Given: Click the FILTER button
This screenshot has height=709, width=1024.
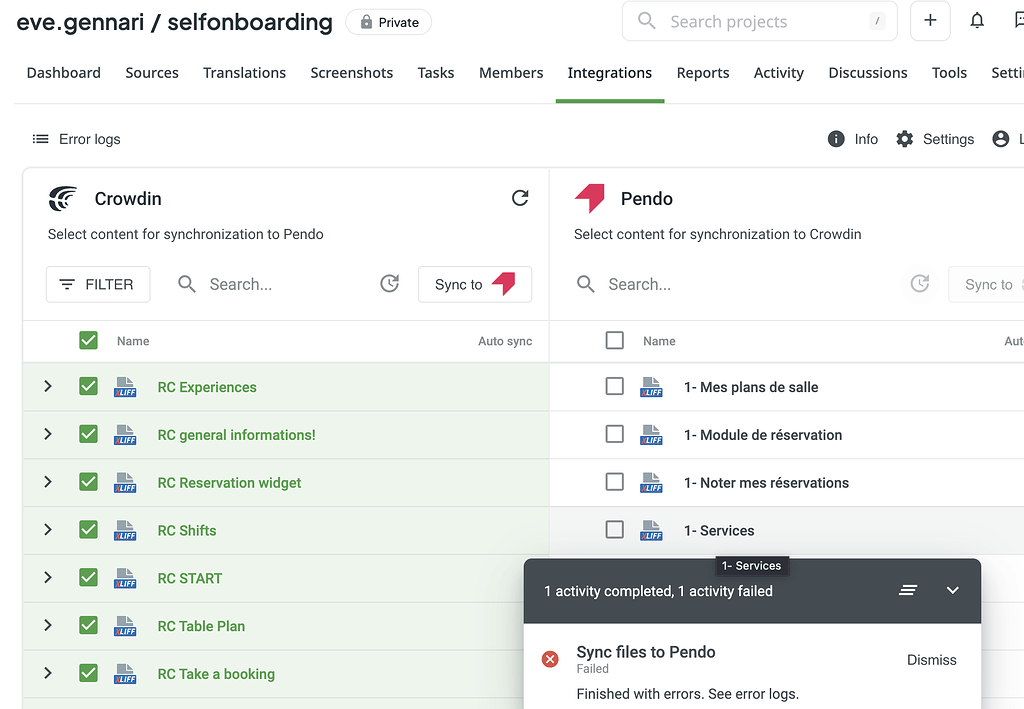Looking at the screenshot, I should pos(98,284).
